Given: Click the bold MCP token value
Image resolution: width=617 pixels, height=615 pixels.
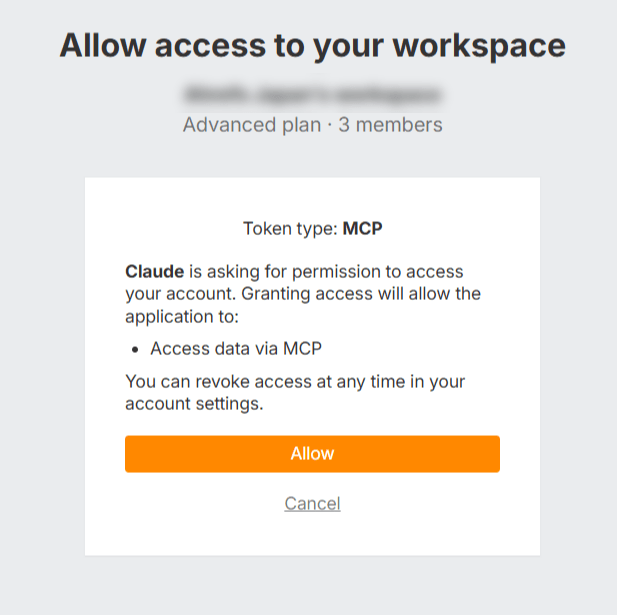Looking at the screenshot, I should (363, 228).
